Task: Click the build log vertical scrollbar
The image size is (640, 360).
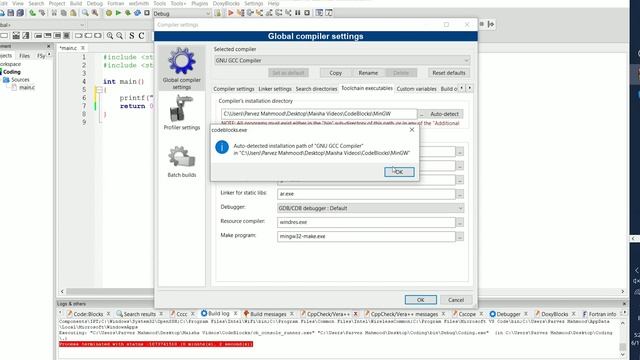Action: pos(622,337)
